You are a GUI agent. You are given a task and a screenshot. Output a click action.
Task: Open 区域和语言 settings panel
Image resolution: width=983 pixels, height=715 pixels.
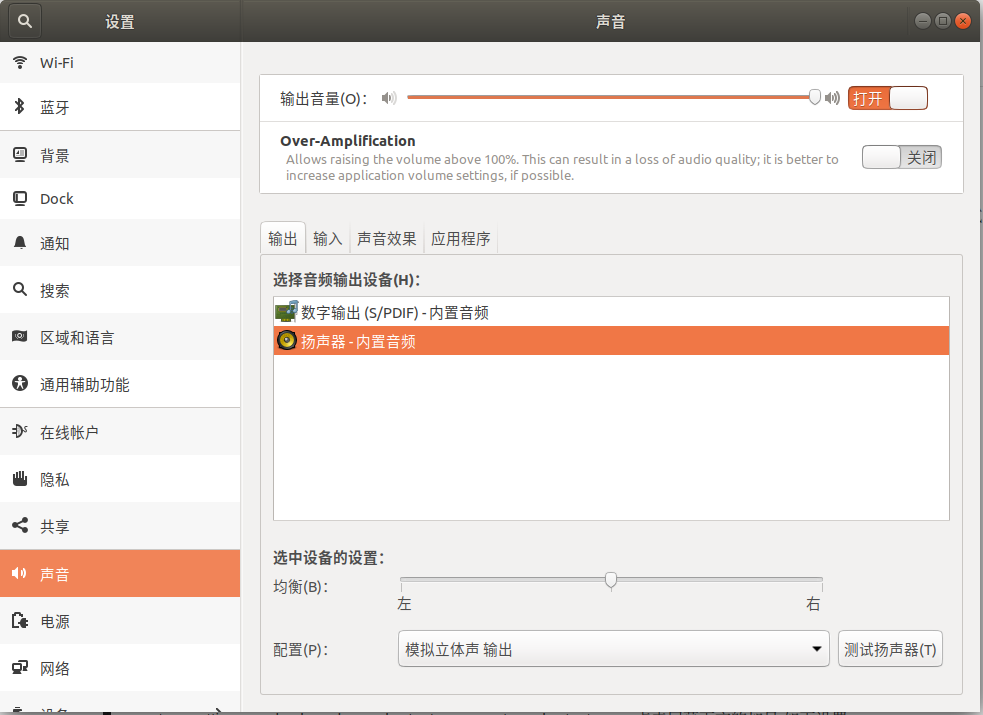tap(120, 337)
